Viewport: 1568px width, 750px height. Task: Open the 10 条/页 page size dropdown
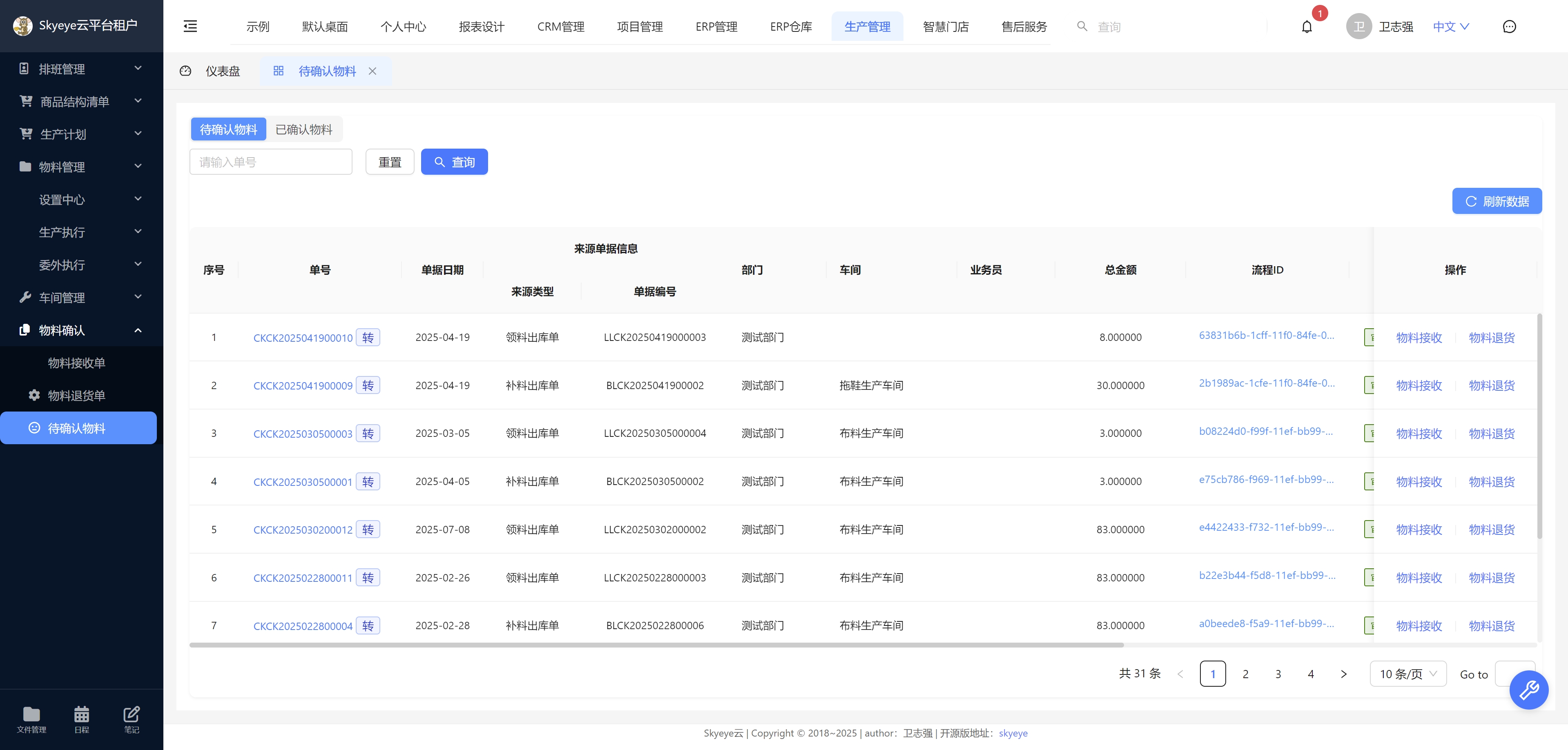[x=1407, y=674]
